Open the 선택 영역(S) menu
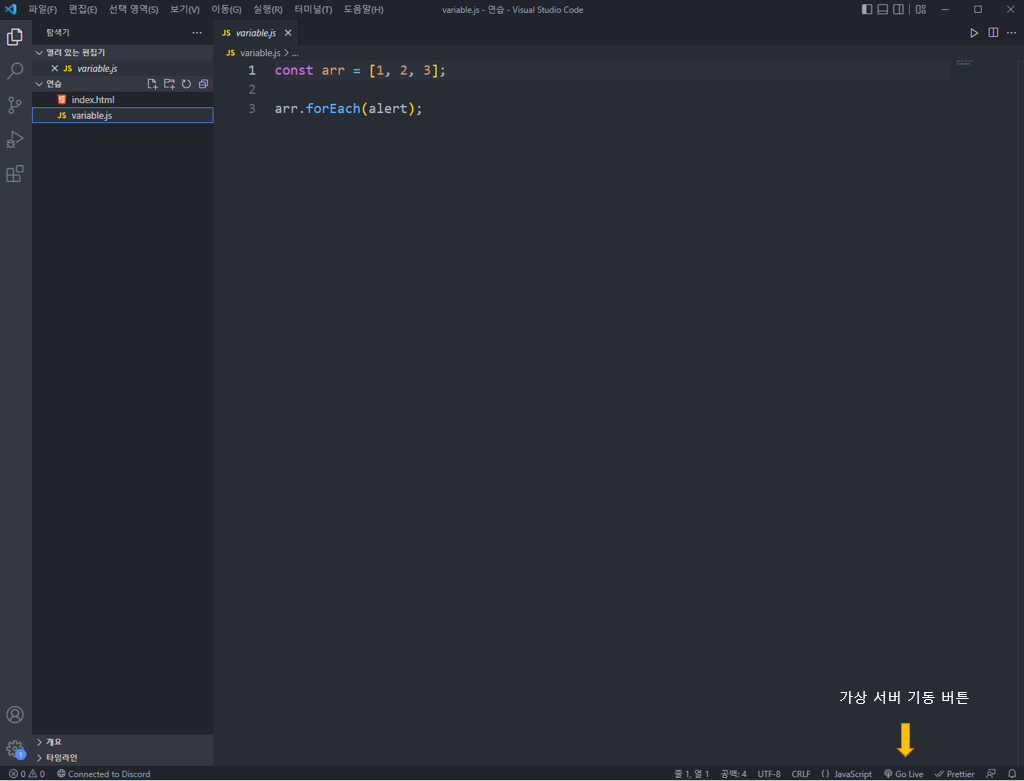This screenshot has width=1024, height=781. point(133,10)
